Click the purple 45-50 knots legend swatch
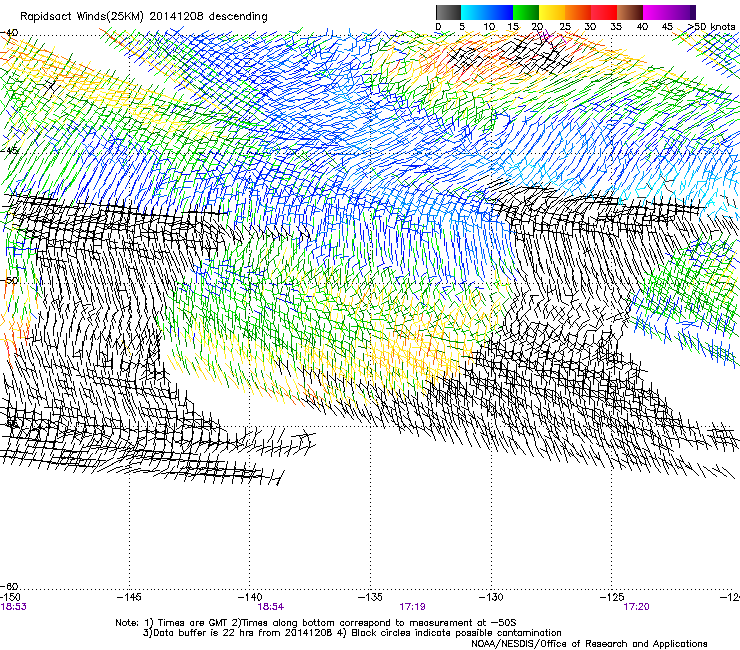 click(682, 12)
